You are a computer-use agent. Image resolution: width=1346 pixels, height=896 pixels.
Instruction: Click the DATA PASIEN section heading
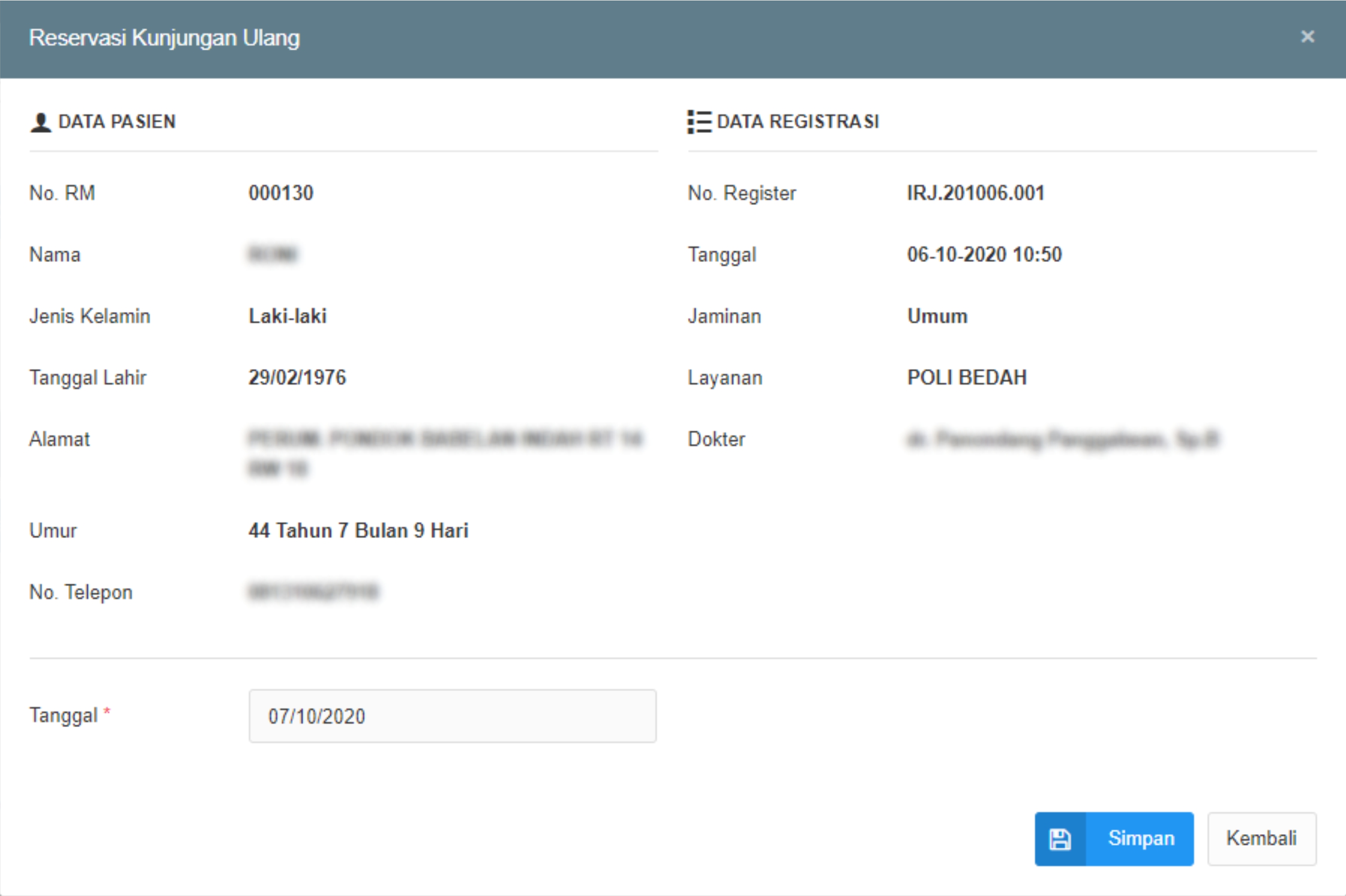[x=117, y=122]
